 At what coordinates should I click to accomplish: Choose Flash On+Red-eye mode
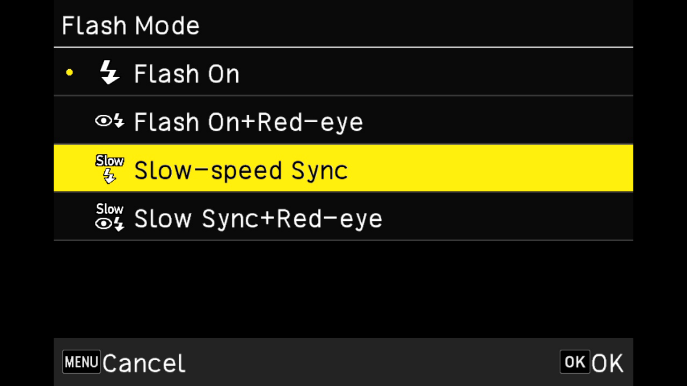click(344, 120)
